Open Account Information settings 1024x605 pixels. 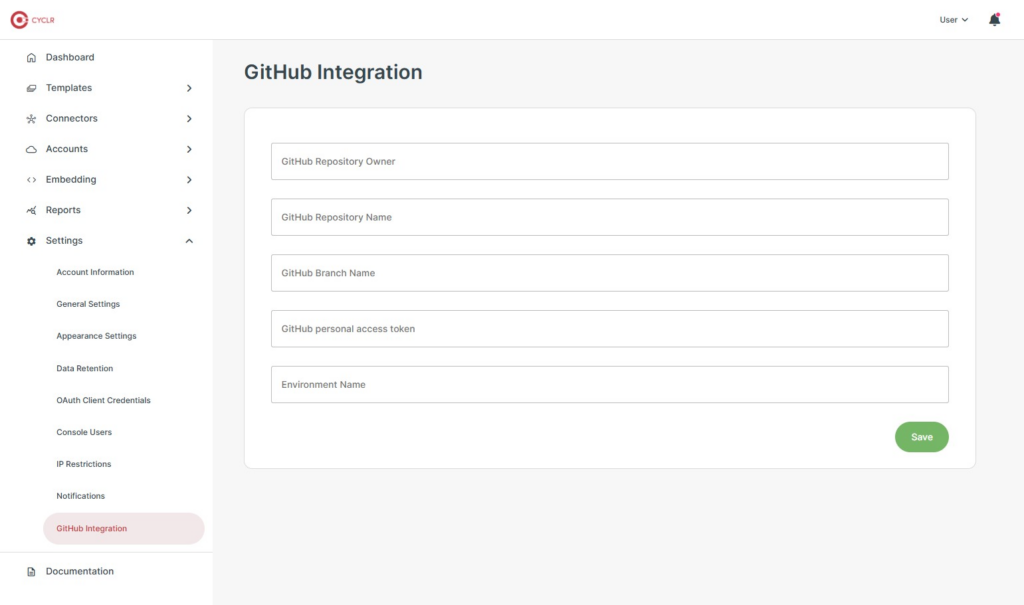95,272
